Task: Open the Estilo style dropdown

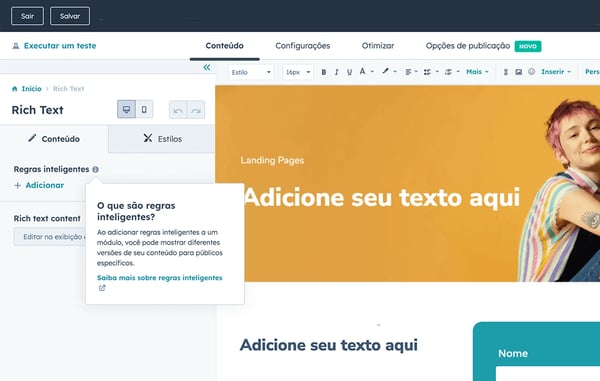Action: tap(251, 72)
